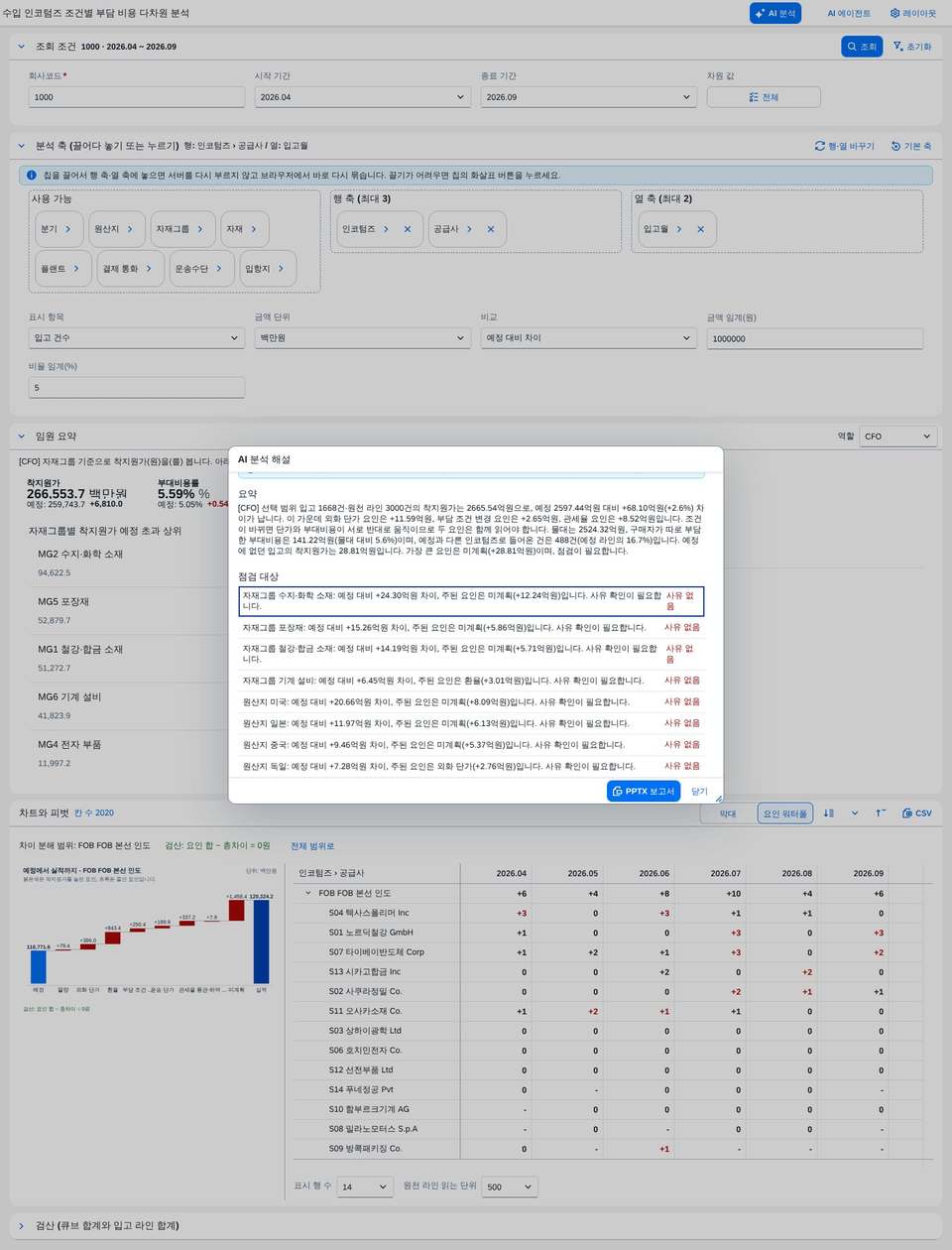952x1250 pixels.
Task: Swap axes with 행·열 바꾸기
Action: [845, 146]
